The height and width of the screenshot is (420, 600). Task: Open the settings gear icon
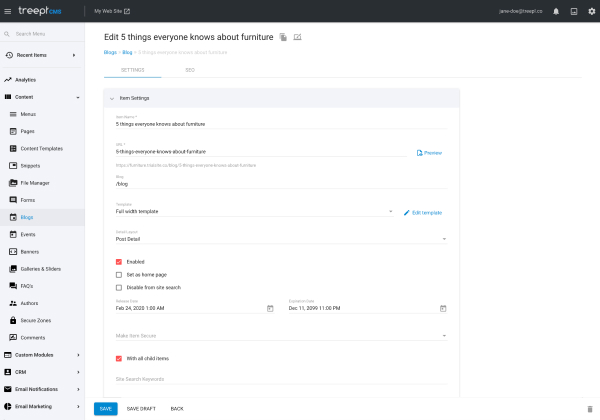[592, 11]
